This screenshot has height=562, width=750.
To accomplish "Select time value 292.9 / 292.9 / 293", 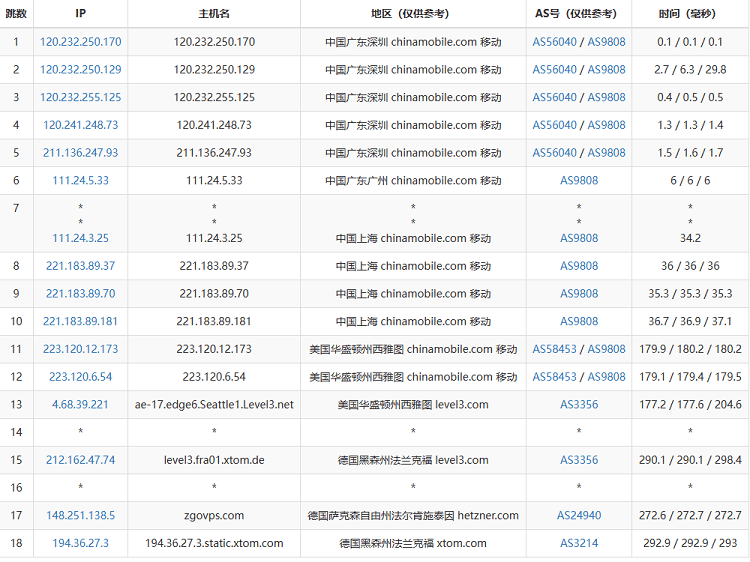I will coord(690,543).
